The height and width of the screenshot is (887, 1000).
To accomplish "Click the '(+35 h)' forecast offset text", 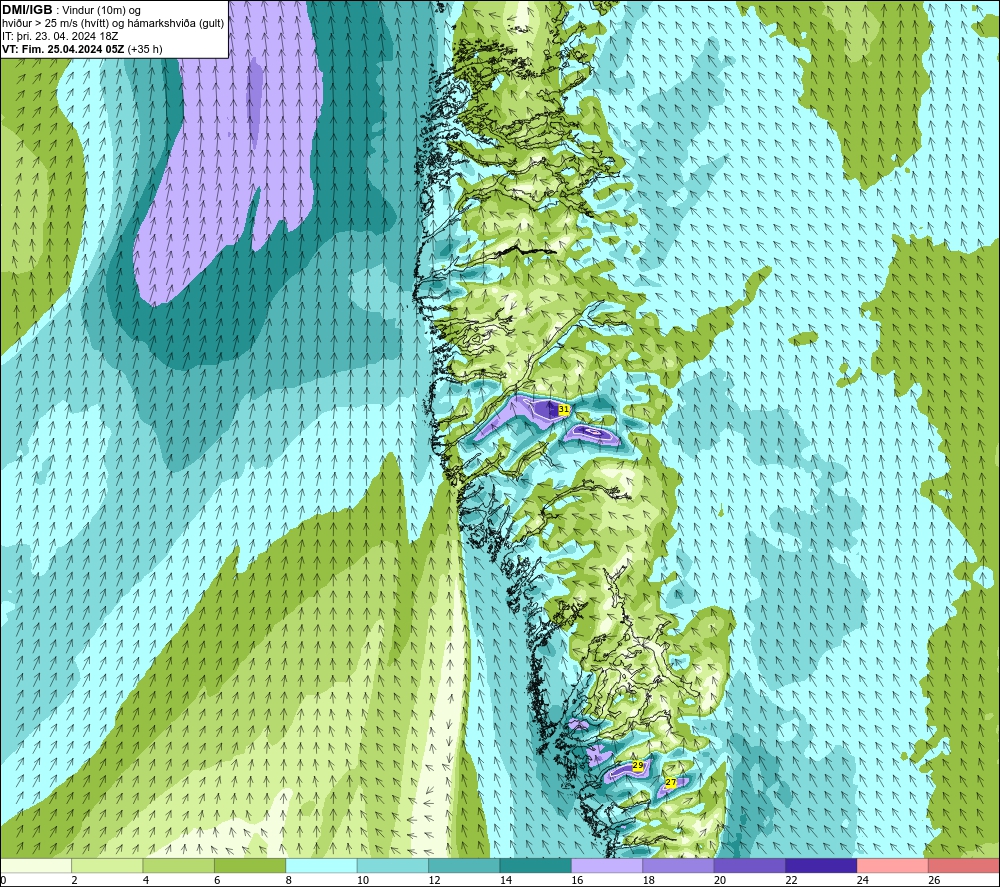I will 145,49.
